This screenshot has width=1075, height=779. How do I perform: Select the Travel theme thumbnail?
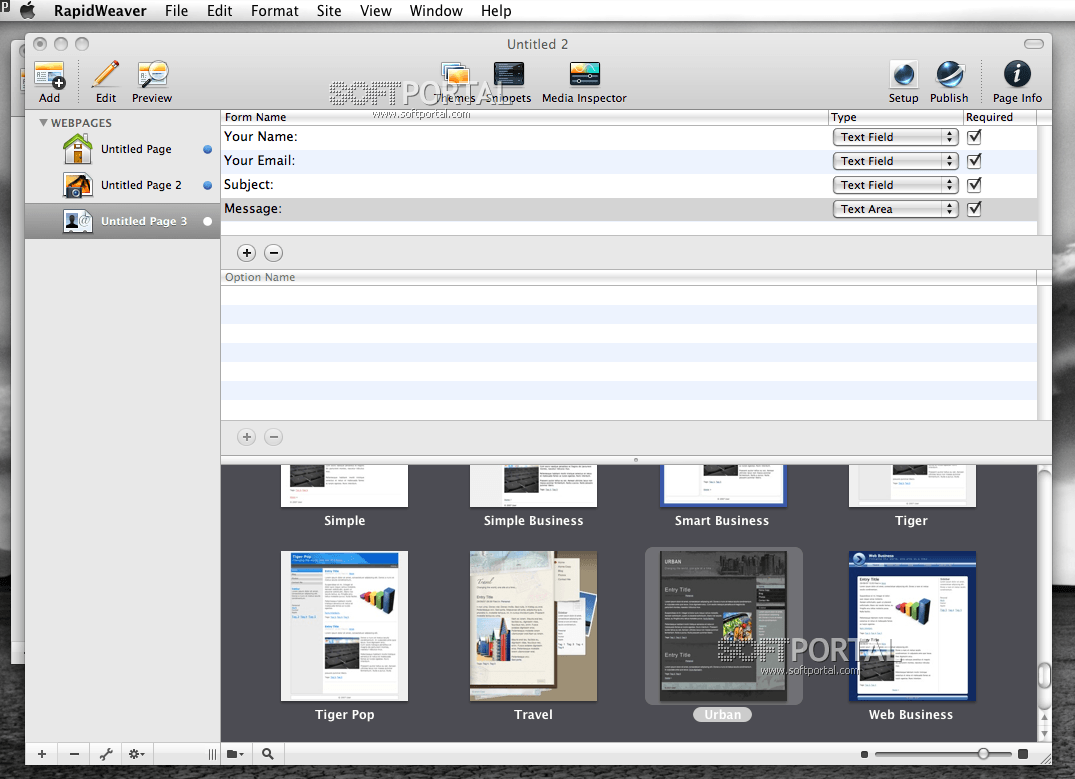click(533, 626)
